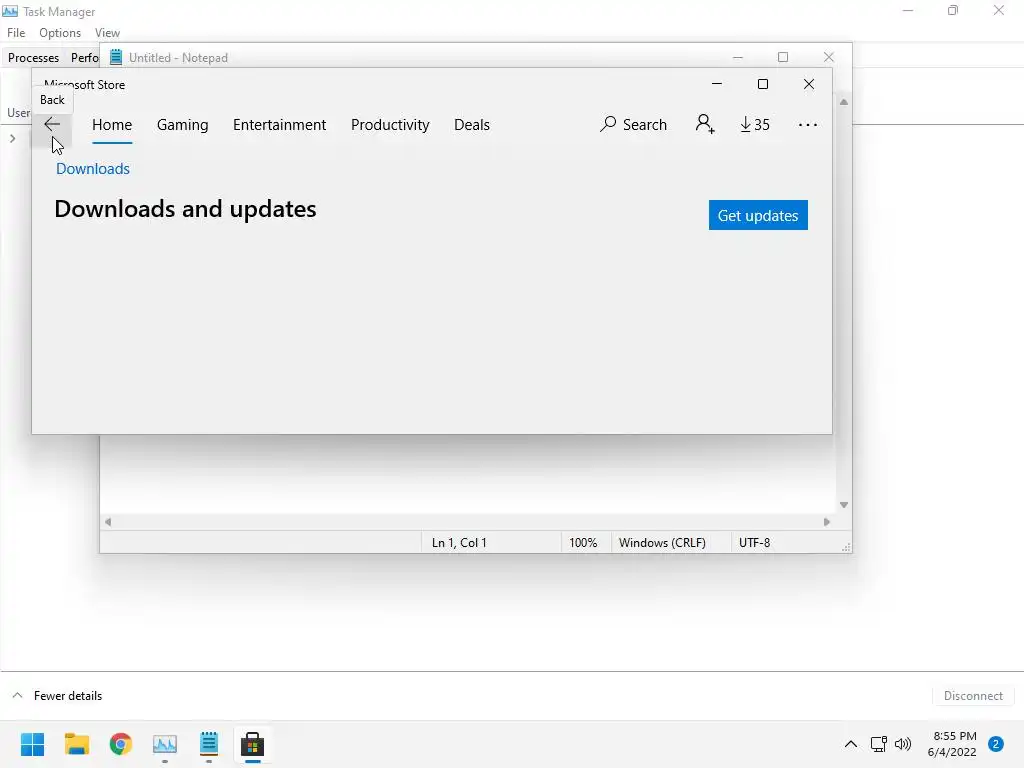Open the Task Manager View menu
Screen dimensions: 1024x768
click(107, 33)
